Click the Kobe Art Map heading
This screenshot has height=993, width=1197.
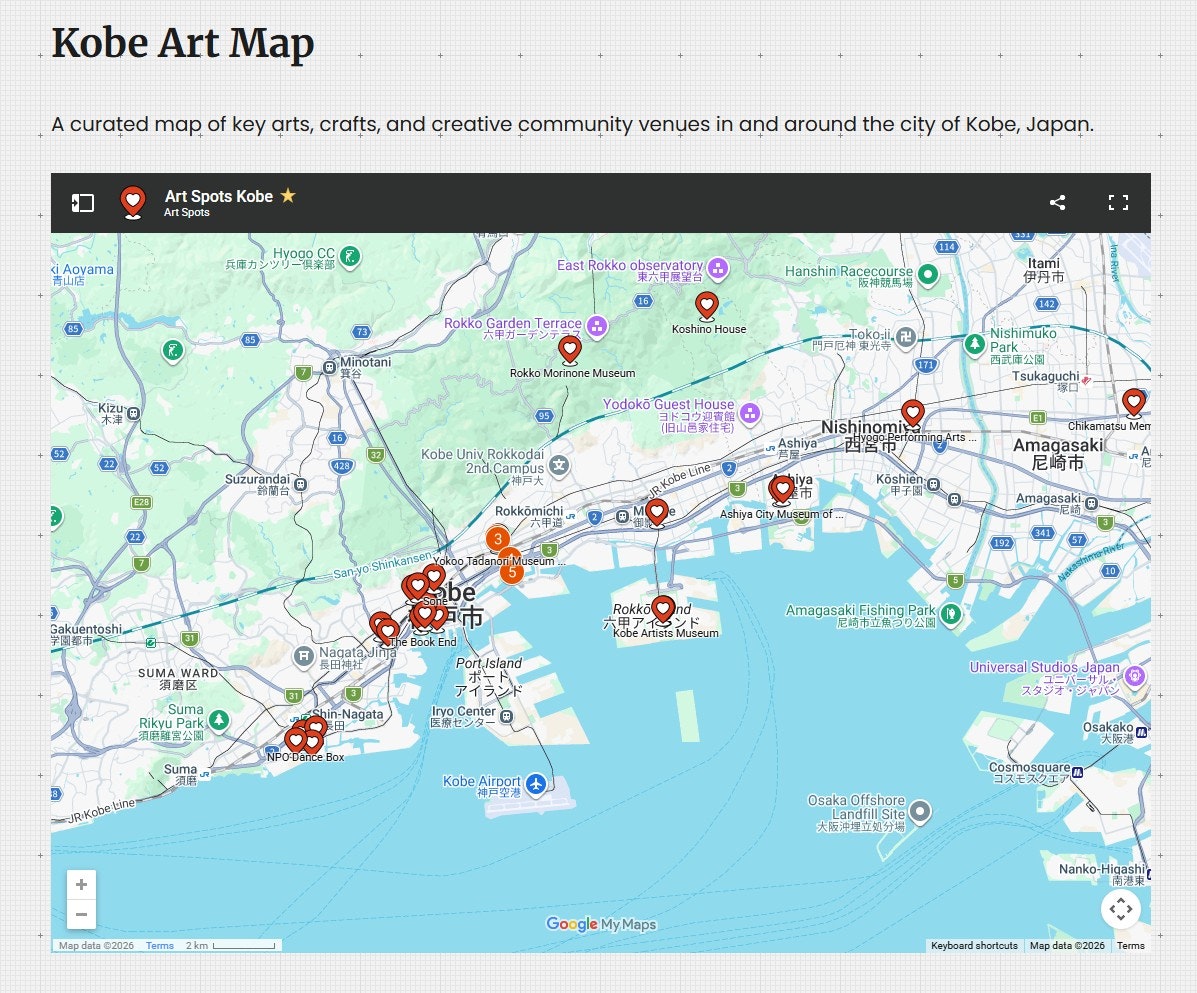182,44
